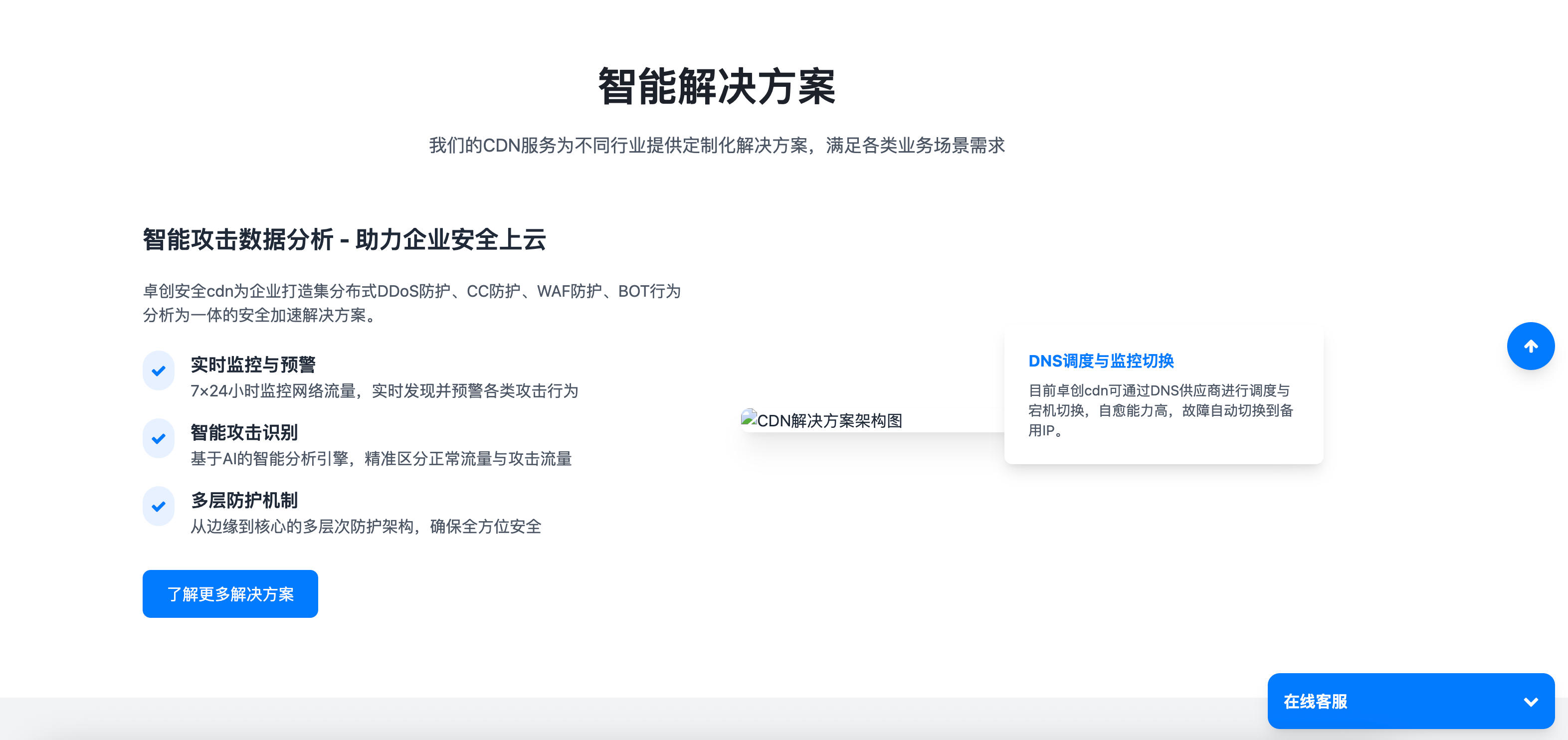Click paragraph starting 卓创安全cdn为企业打造
The width and height of the screenshot is (1568, 740).
[x=411, y=303]
